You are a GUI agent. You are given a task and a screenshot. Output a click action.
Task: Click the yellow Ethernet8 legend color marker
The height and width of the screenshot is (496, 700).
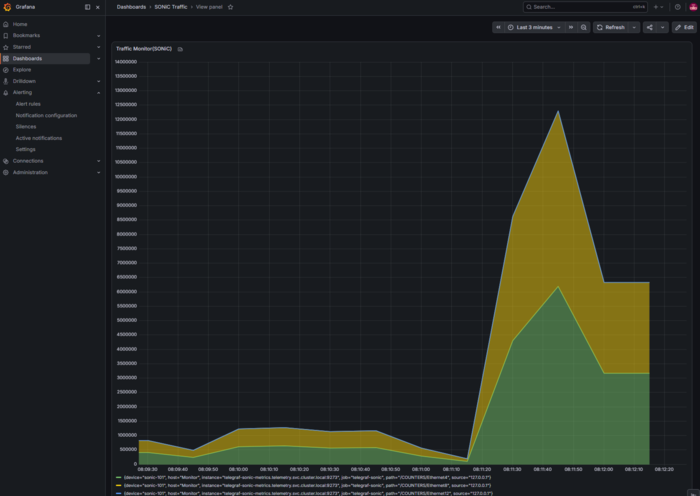[119, 485]
